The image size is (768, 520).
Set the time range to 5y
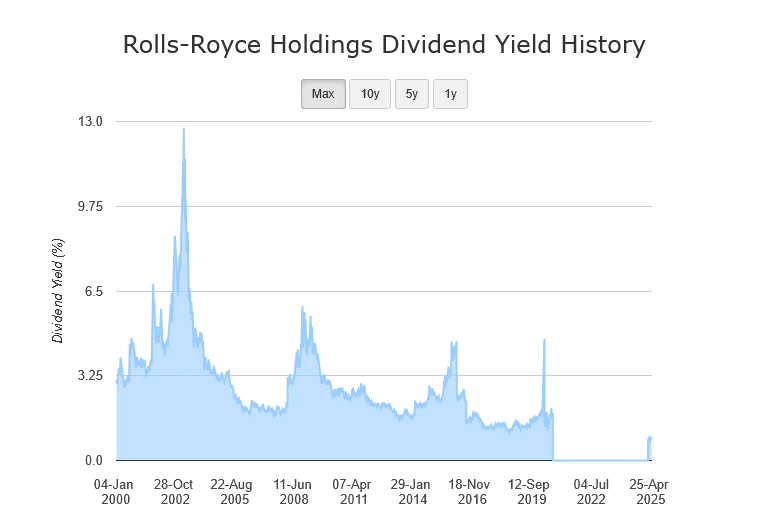coord(412,94)
